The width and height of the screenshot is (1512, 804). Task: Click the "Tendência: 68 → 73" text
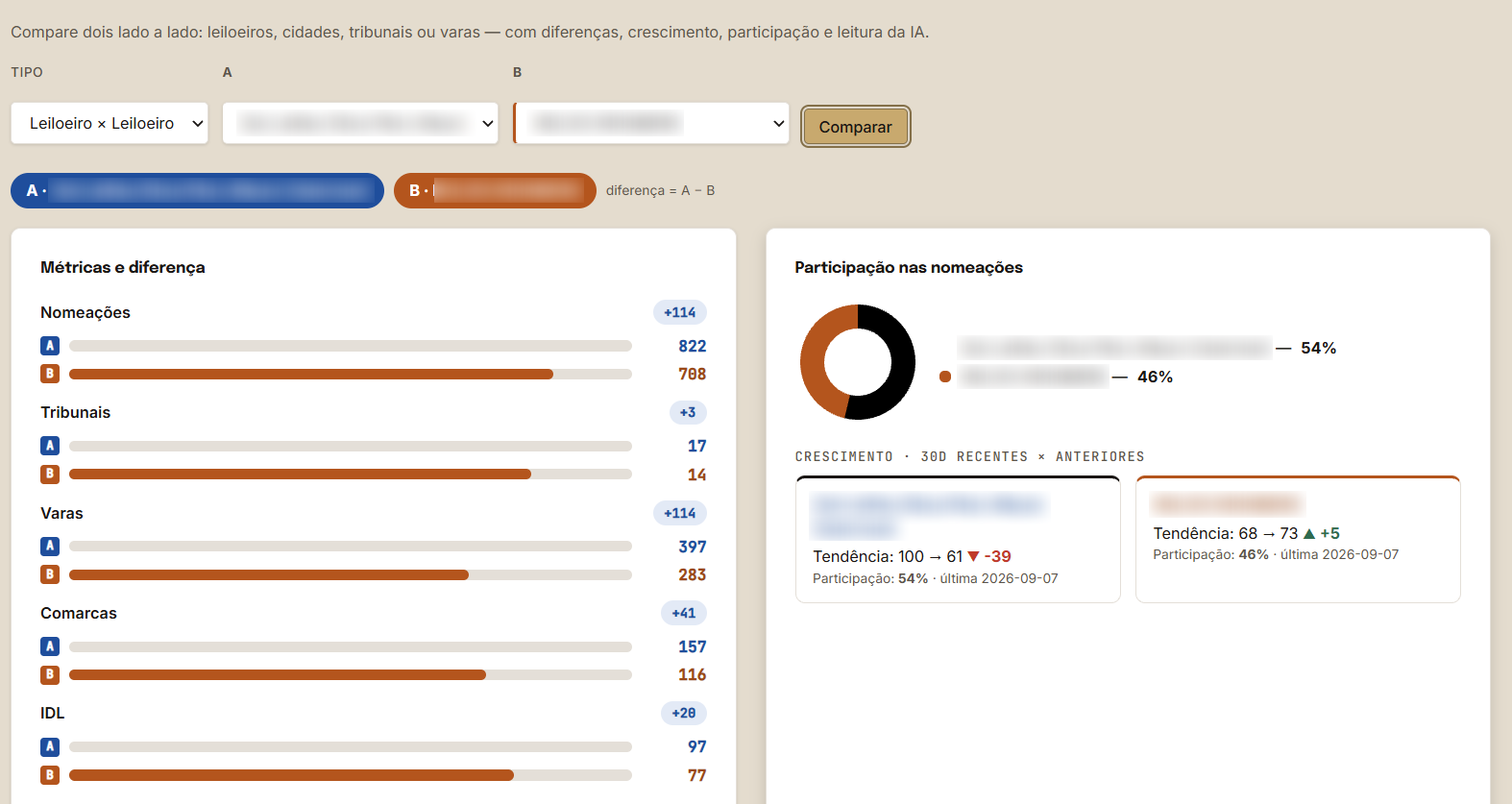click(1226, 533)
